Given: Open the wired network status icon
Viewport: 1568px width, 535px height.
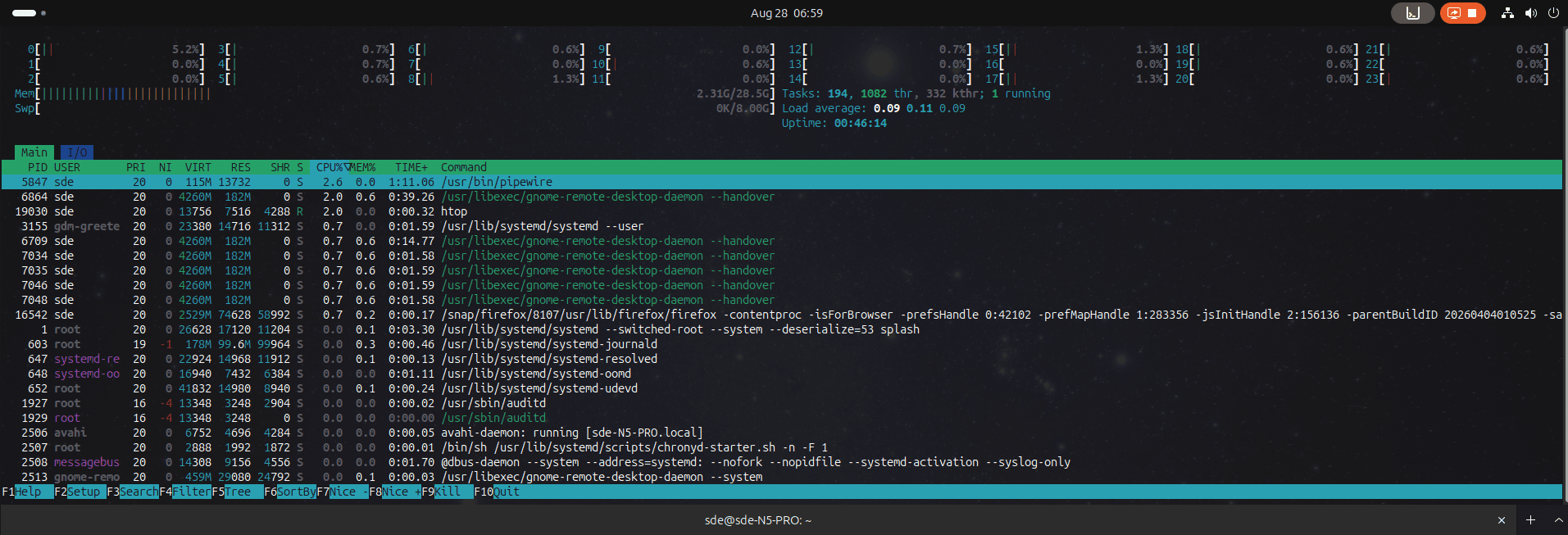Looking at the screenshot, I should pos(1507,13).
